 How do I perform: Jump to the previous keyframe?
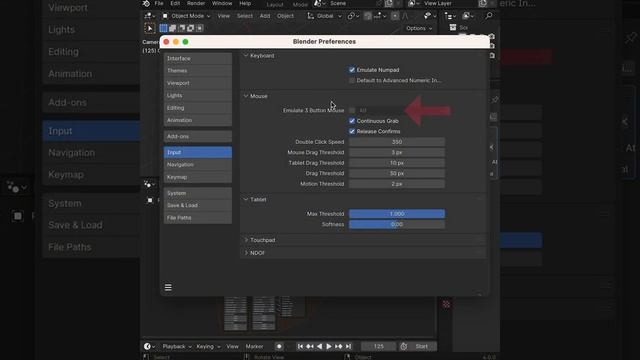coord(310,347)
